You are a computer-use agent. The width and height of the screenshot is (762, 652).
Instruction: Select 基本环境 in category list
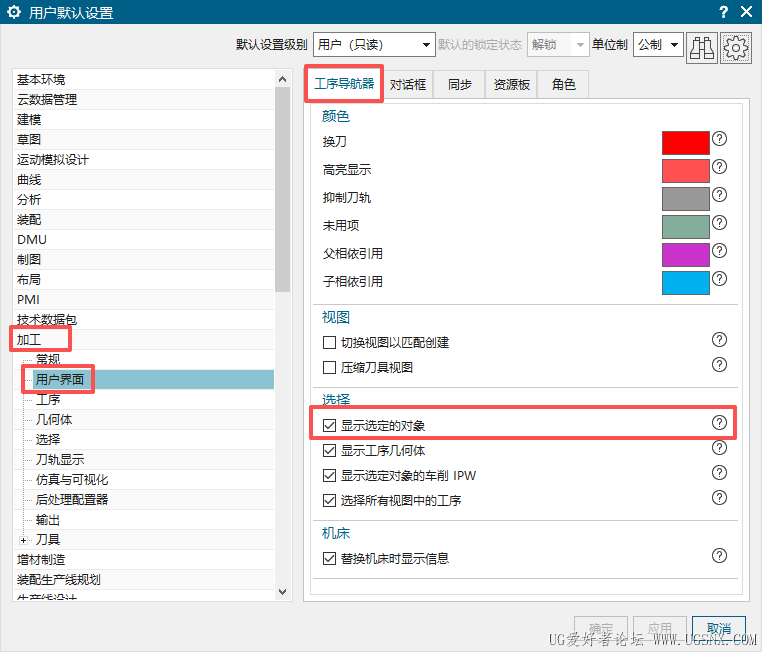click(x=144, y=79)
